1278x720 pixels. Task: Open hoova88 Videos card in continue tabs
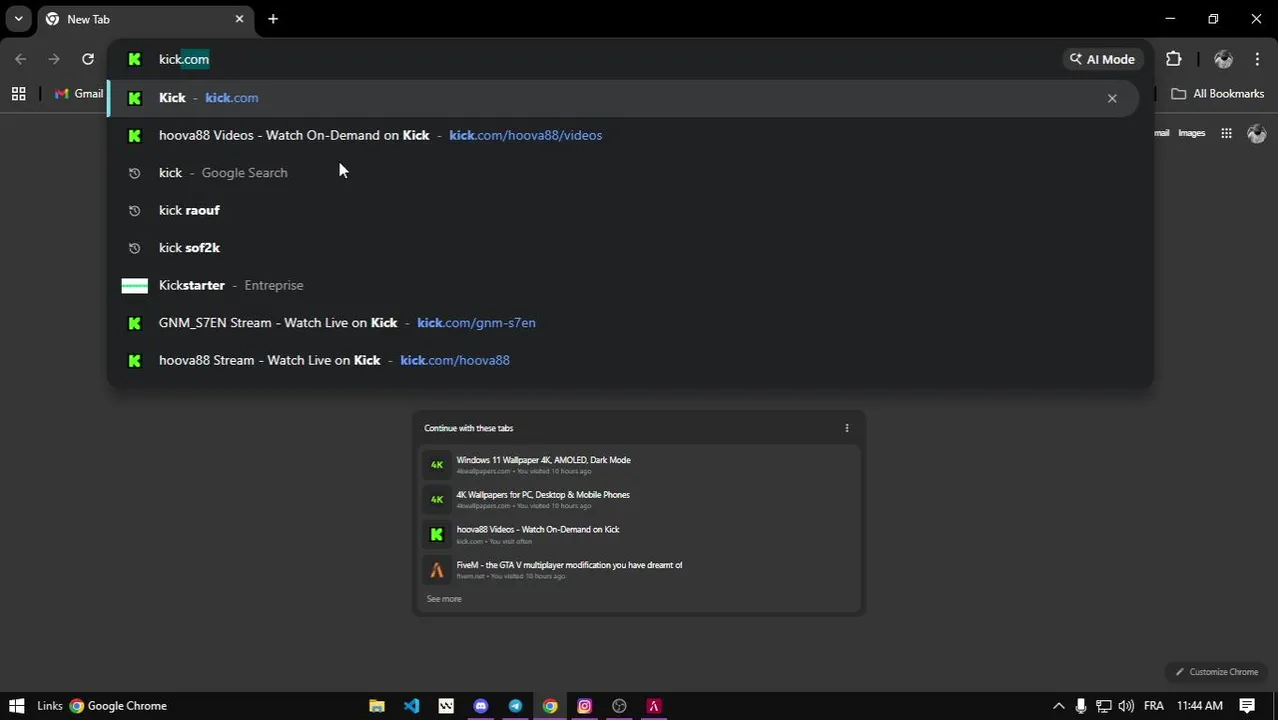pos(639,535)
